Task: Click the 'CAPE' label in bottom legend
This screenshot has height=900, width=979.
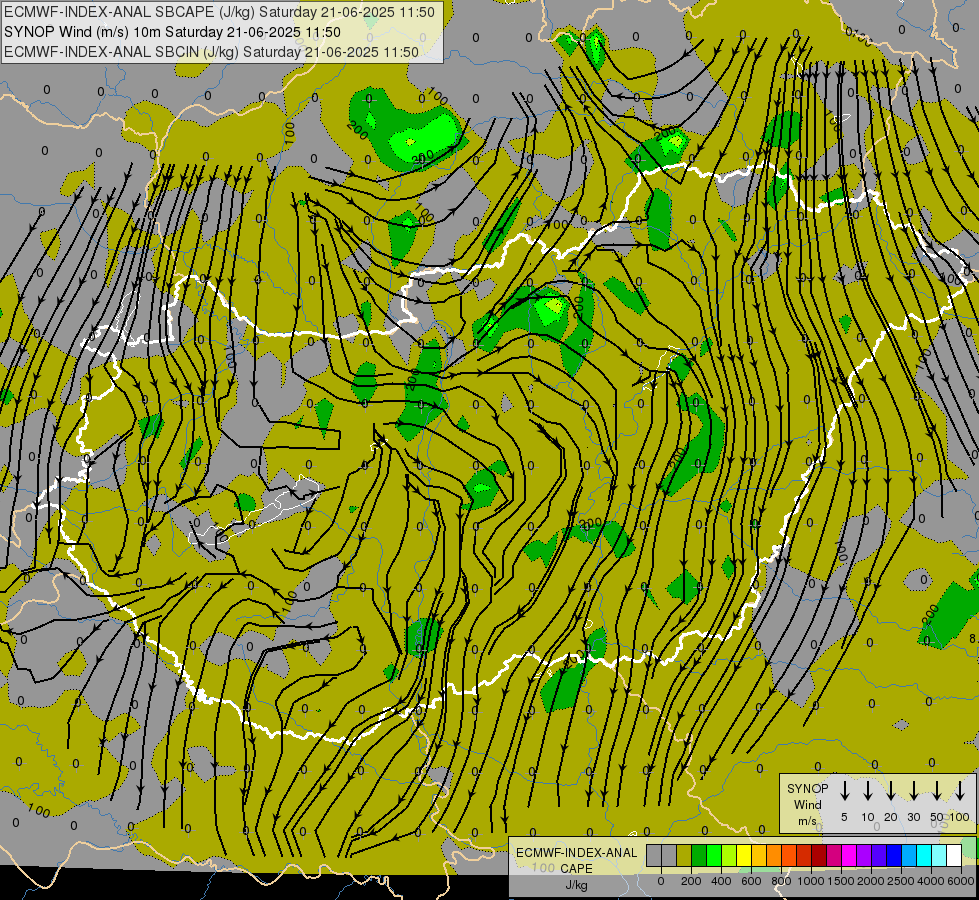Action: pos(576,868)
